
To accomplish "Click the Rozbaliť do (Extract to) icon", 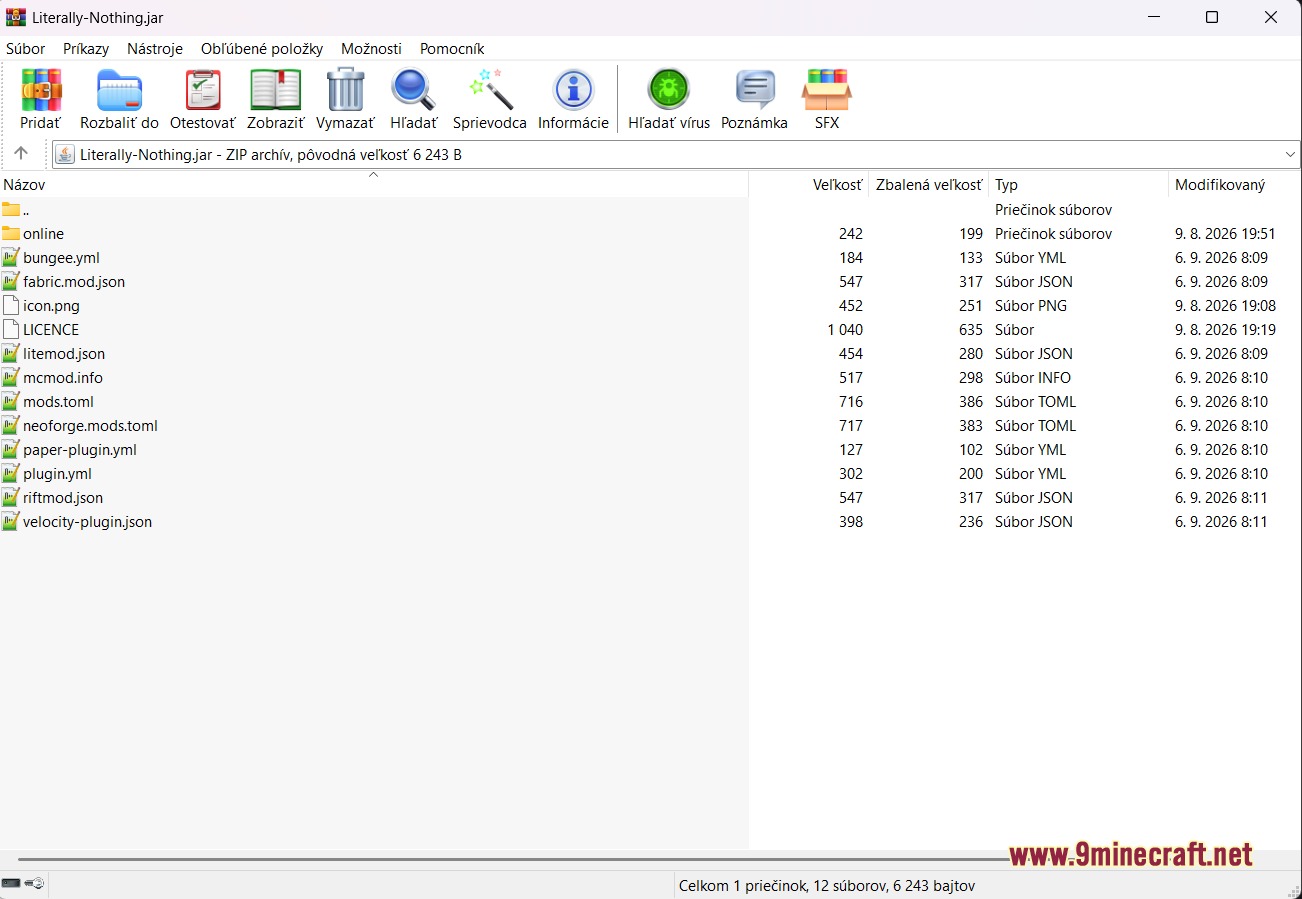I will [x=119, y=90].
